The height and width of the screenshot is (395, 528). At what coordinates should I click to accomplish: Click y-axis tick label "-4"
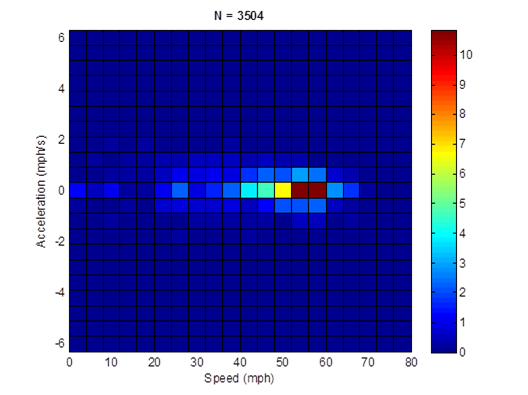pos(60,292)
